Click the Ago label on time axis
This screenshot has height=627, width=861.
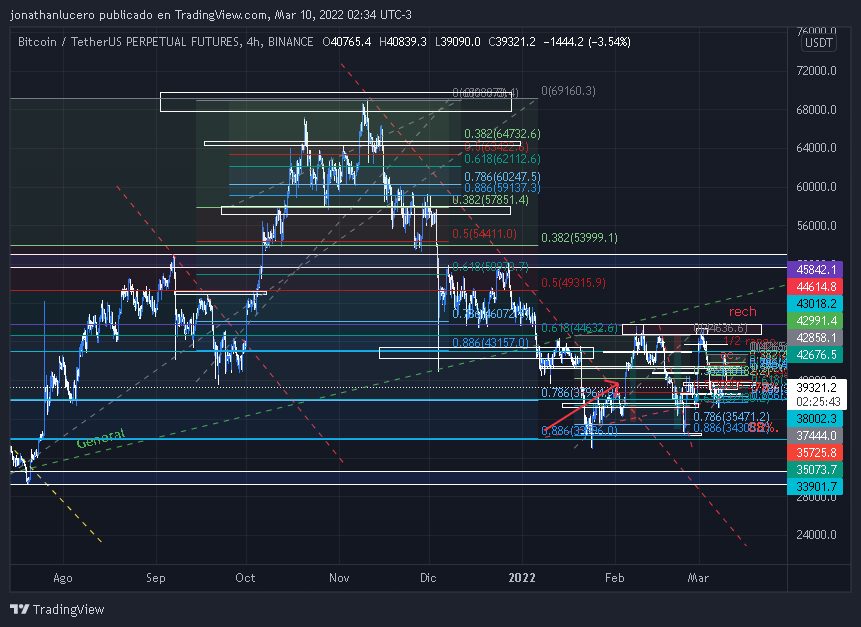pyautogui.click(x=63, y=578)
